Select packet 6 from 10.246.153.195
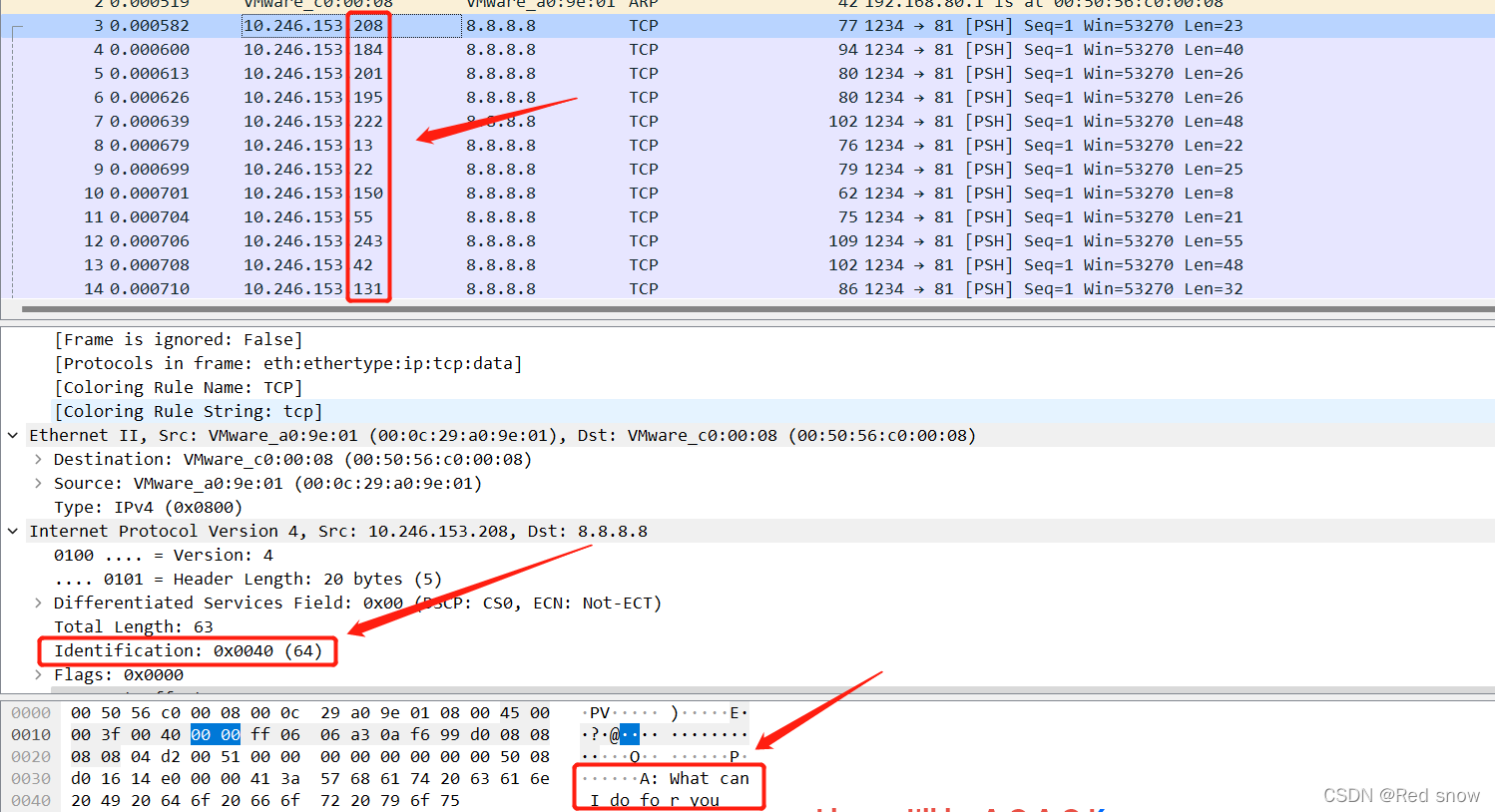The width and height of the screenshot is (1495, 812). (747, 98)
